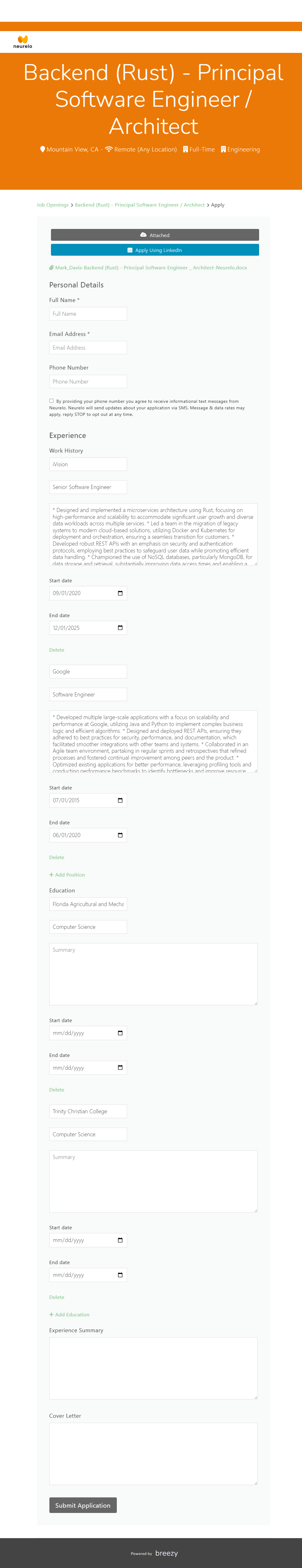Open calendar picker for iVision end date

coord(120,628)
